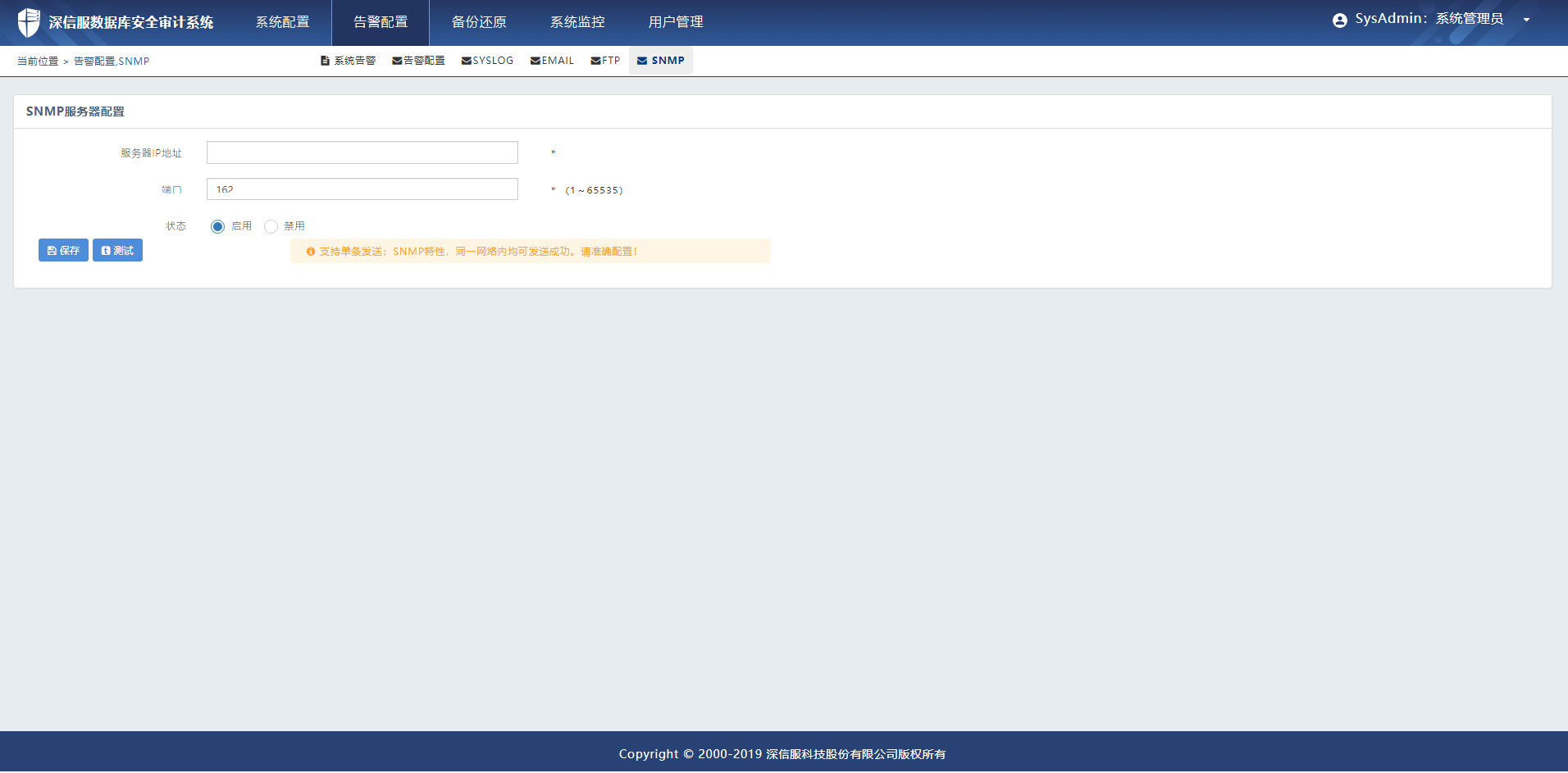1568x773 pixels.
Task: Click the 系统告警 document icon
Action: pos(325,61)
